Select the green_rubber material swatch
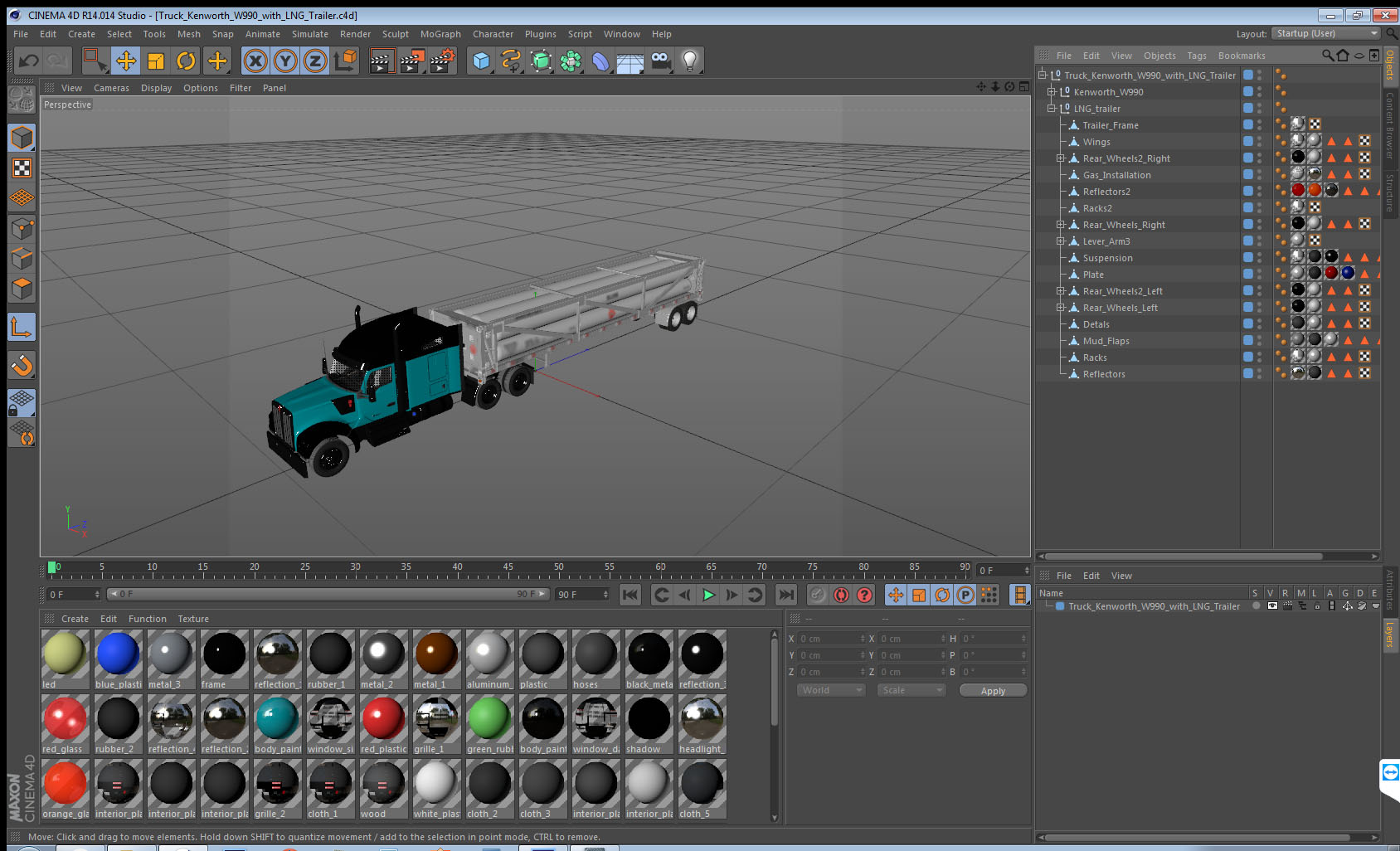 [489, 724]
